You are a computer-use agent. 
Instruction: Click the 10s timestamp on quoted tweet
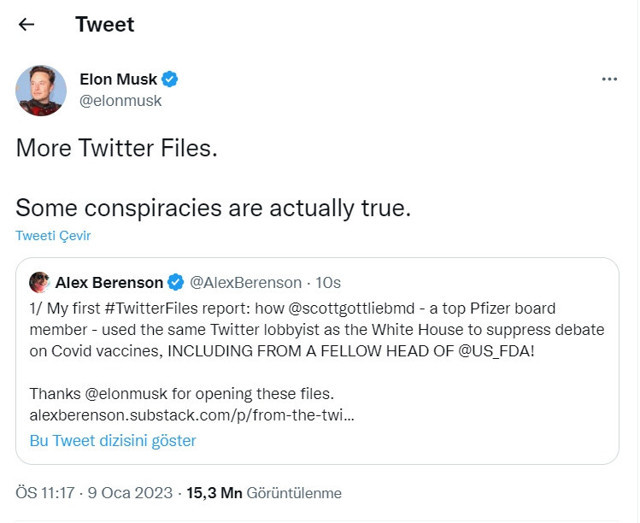coord(328,282)
